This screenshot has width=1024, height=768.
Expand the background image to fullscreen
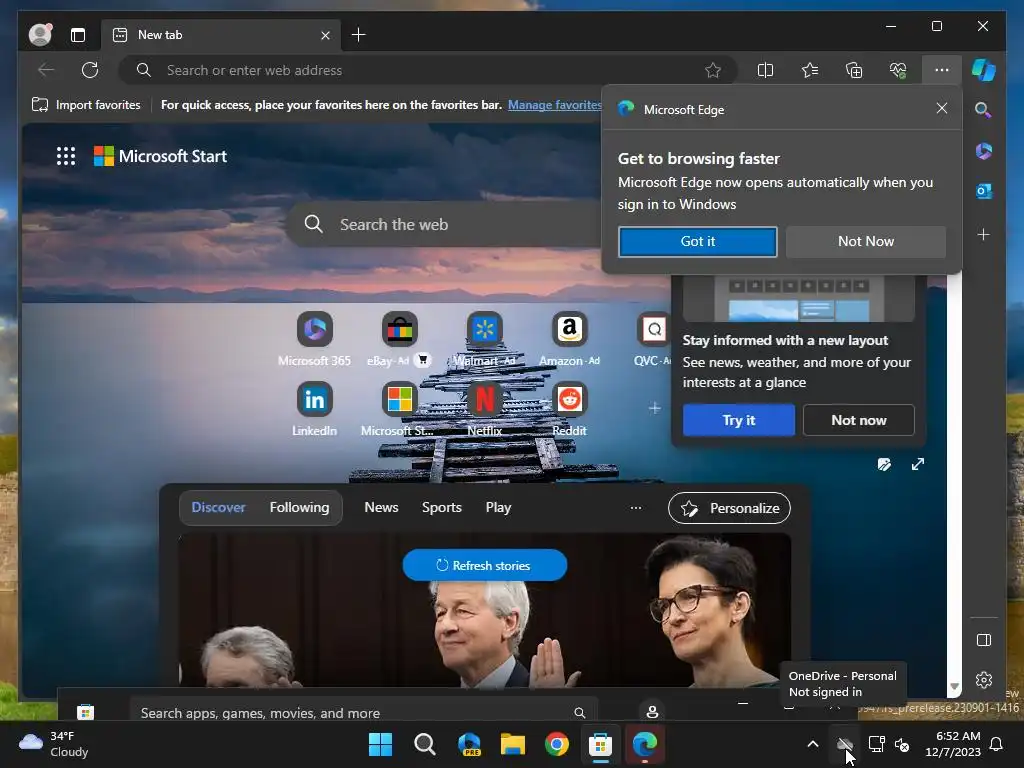(x=918, y=464)
